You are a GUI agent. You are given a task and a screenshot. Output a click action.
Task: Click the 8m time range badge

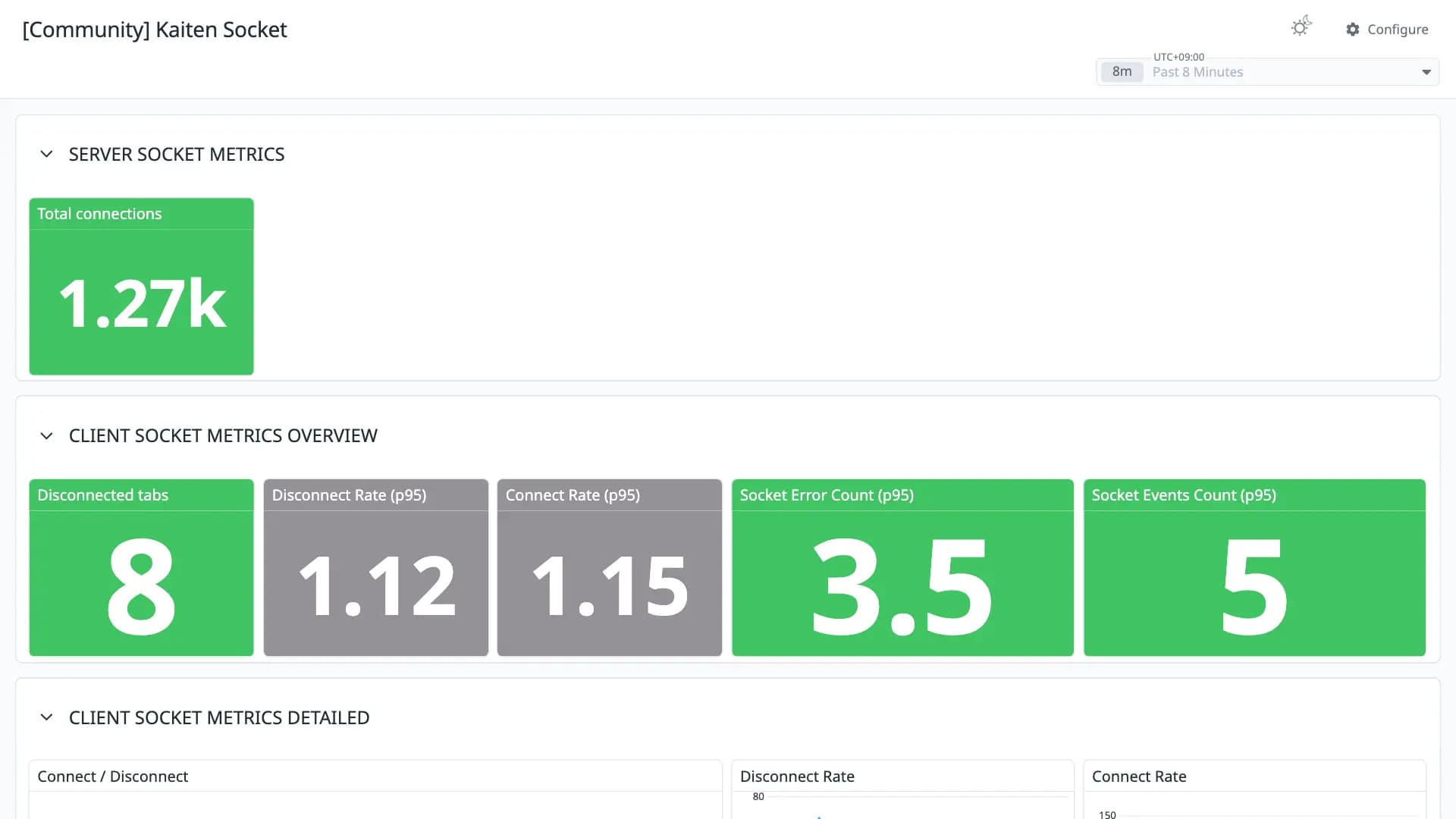click(1122, 72)
